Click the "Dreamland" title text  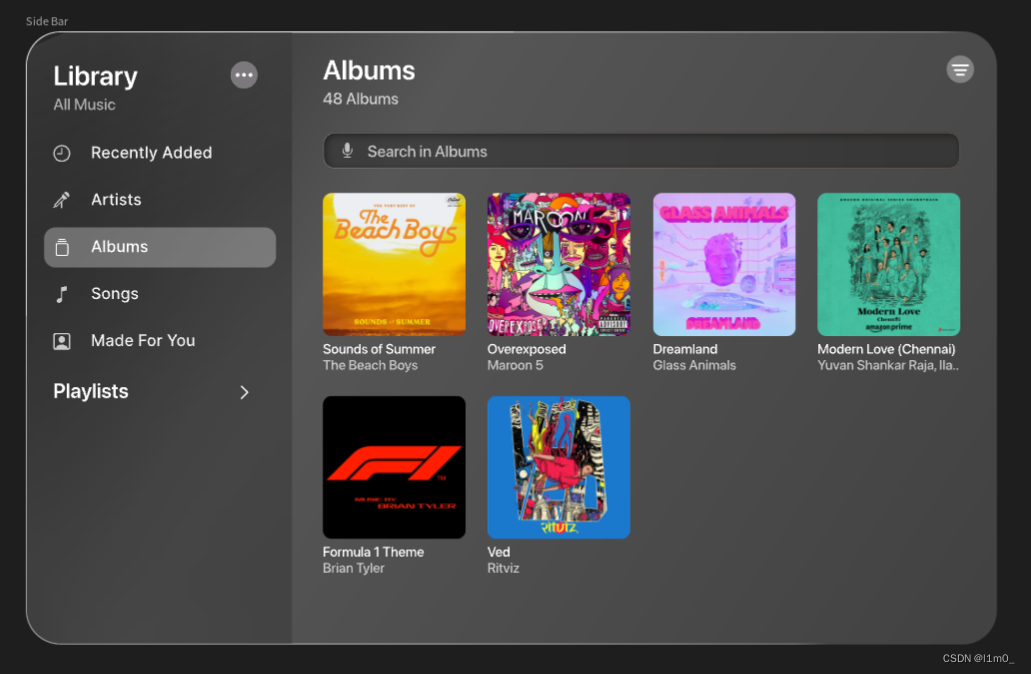tap(685, 349)
